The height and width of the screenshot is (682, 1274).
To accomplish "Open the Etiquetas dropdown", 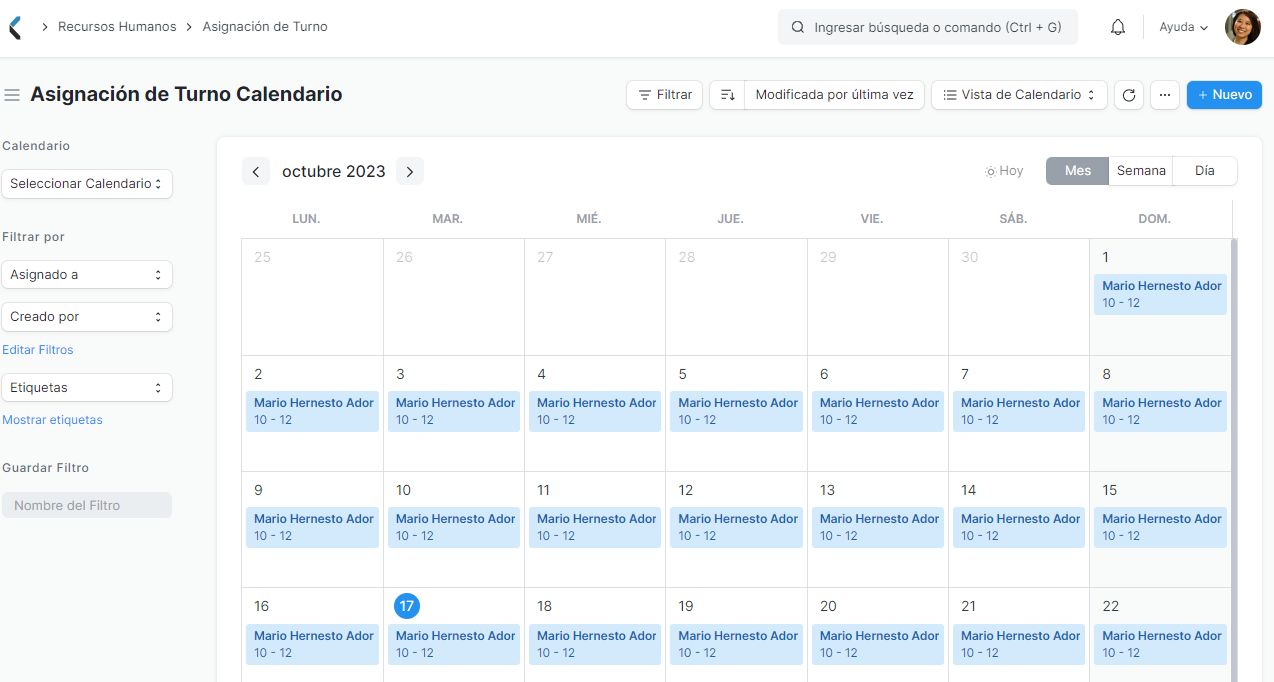I will tap(87, 387).
